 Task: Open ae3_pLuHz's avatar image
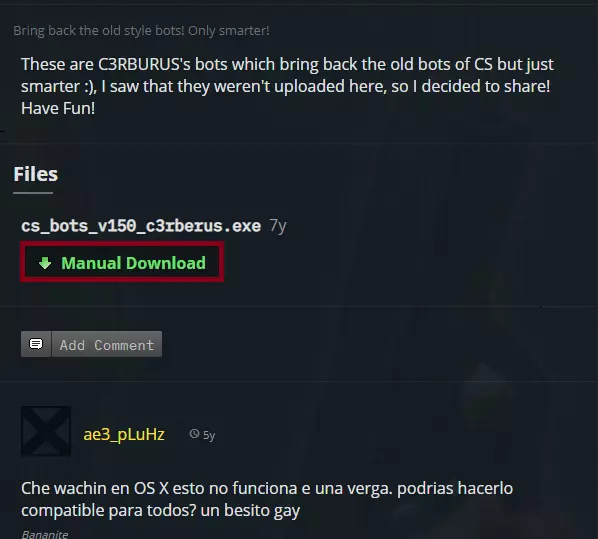point(46,431)
